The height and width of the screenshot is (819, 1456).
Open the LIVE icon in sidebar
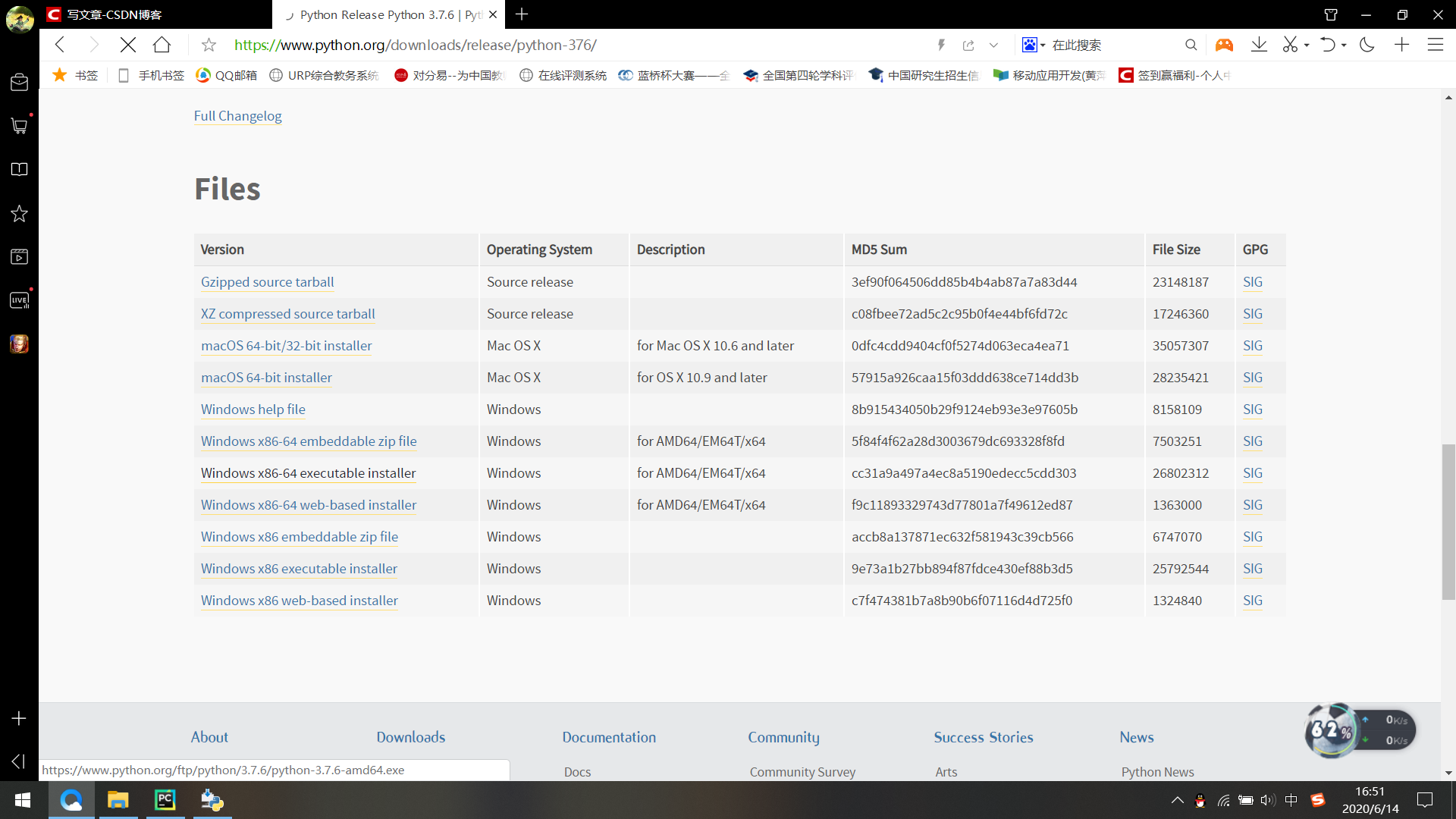[x=19, y=300]
